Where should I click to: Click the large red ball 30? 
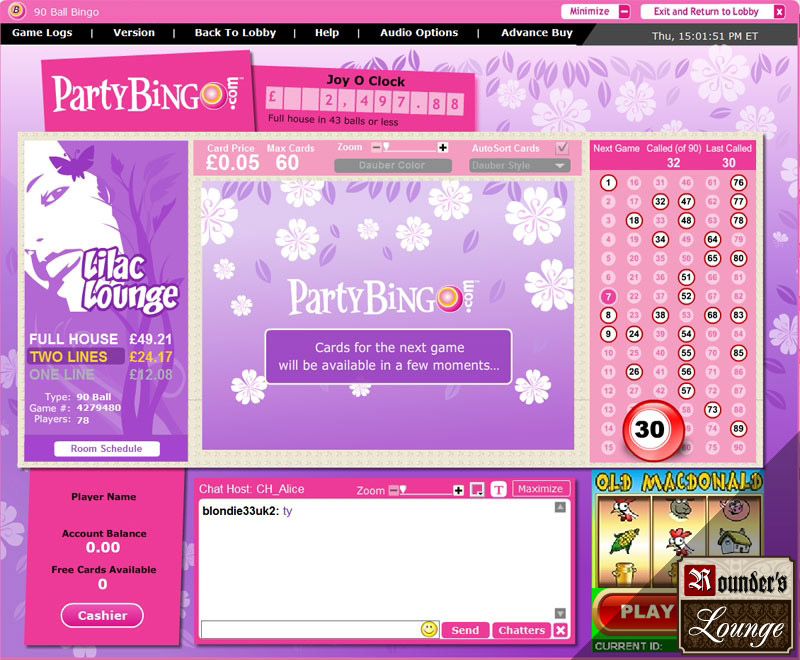[654, 430]
